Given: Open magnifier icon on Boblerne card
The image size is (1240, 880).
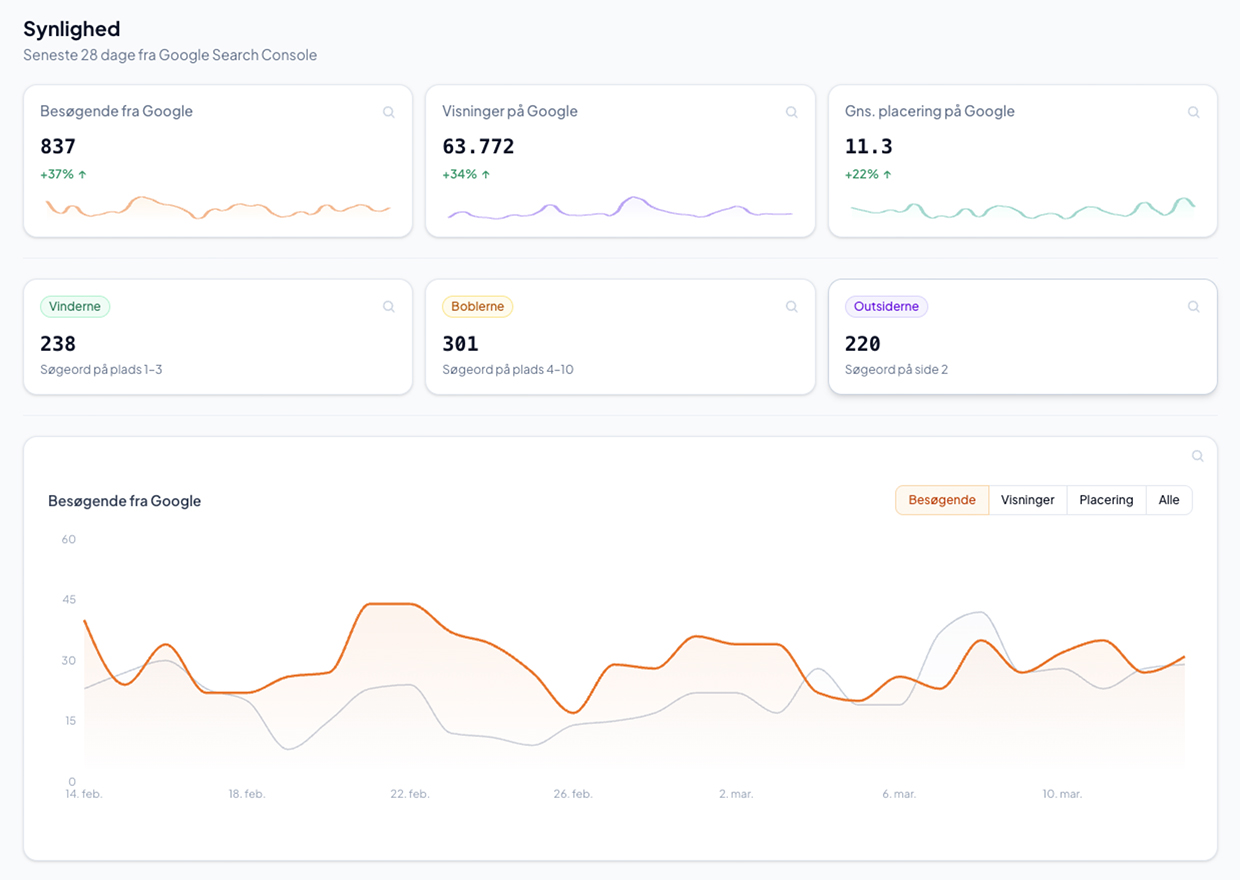Looking at the screenshot, I should click(x=791, y=307).
